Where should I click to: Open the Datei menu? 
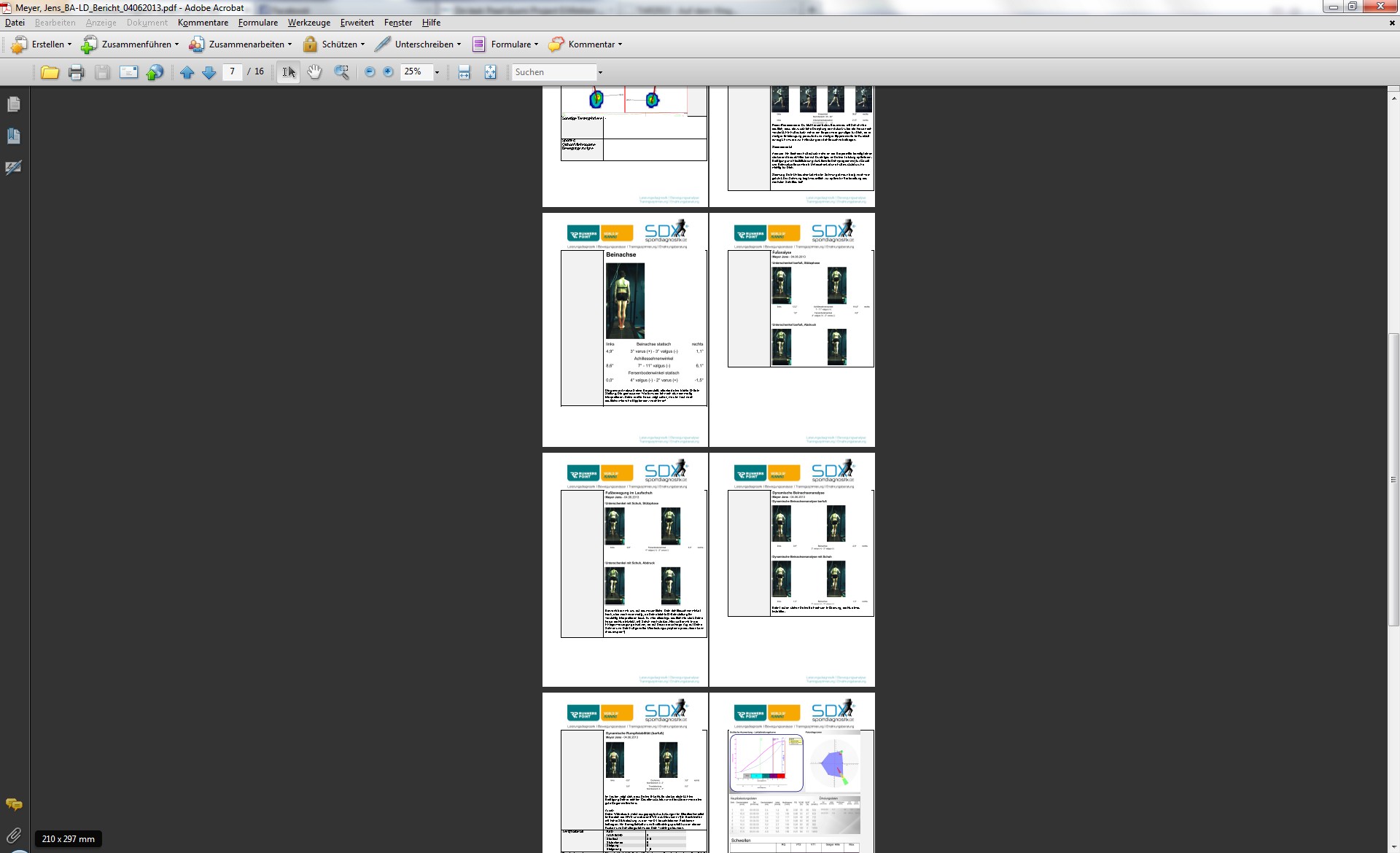(15, 23)
